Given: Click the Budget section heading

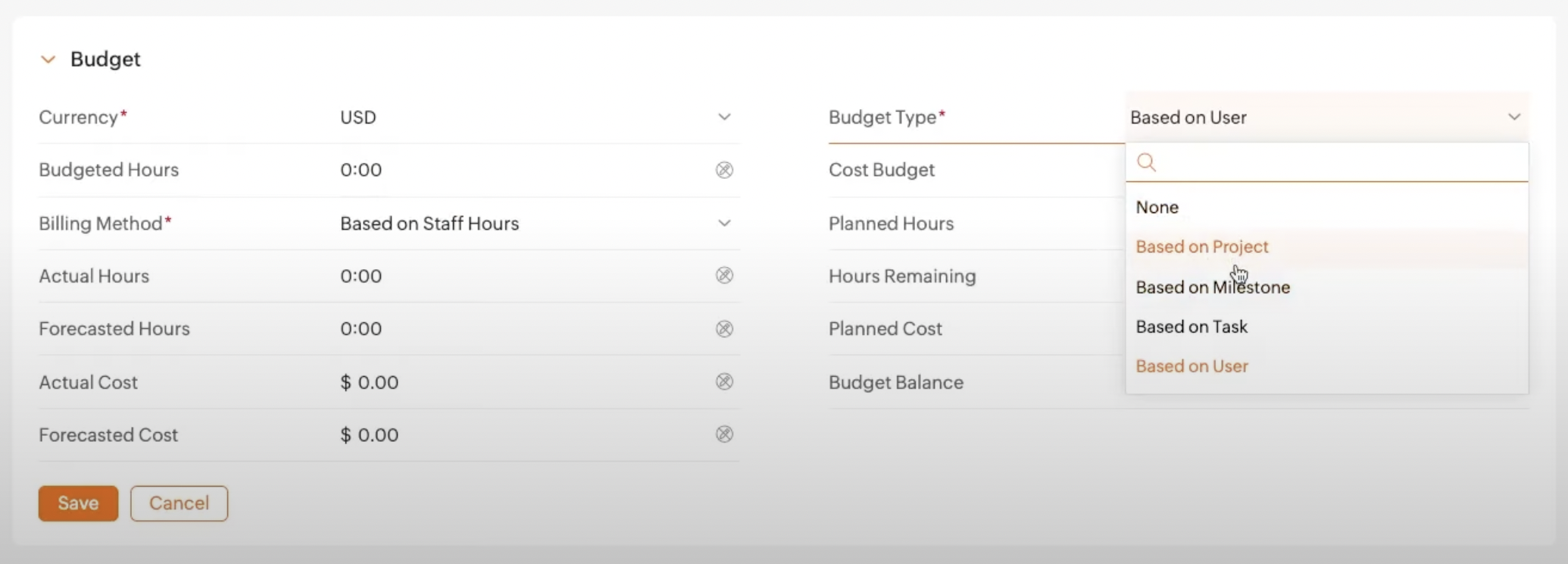Looking at the screenshot, I should 105,59.
